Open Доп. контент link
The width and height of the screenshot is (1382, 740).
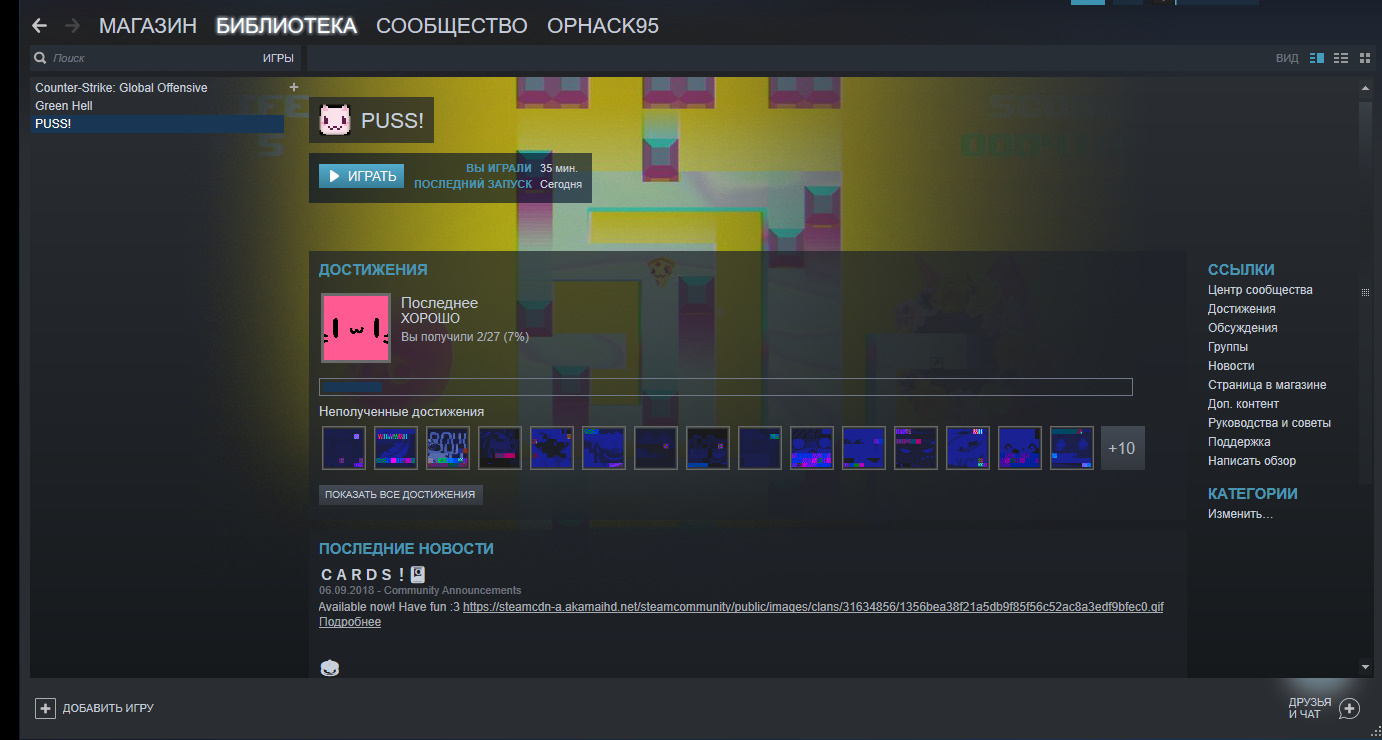1243,404
